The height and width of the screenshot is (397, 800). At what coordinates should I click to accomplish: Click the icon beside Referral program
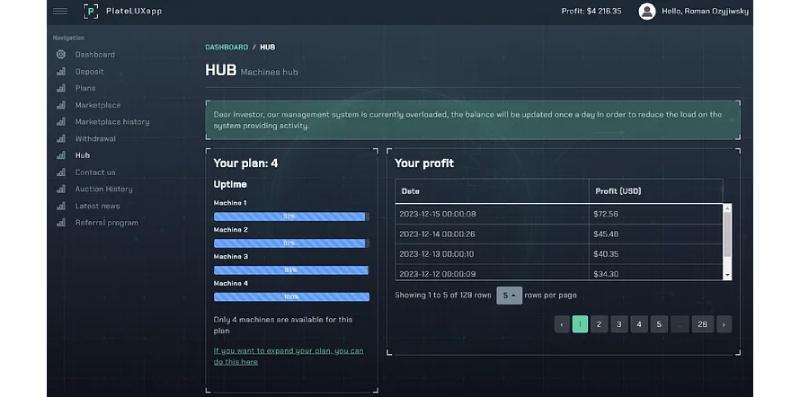(61, 222)
